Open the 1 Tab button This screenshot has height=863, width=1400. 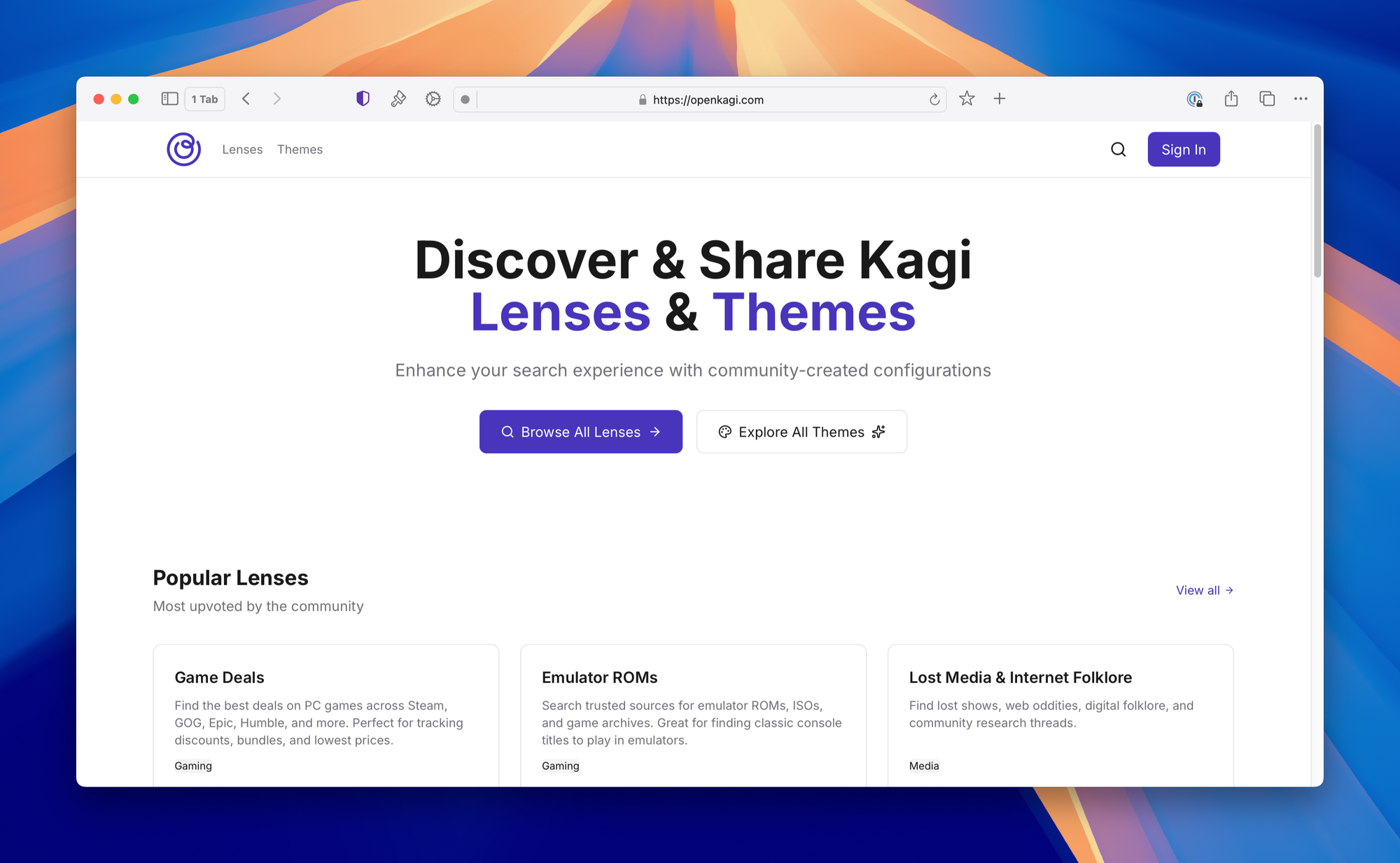204,99
